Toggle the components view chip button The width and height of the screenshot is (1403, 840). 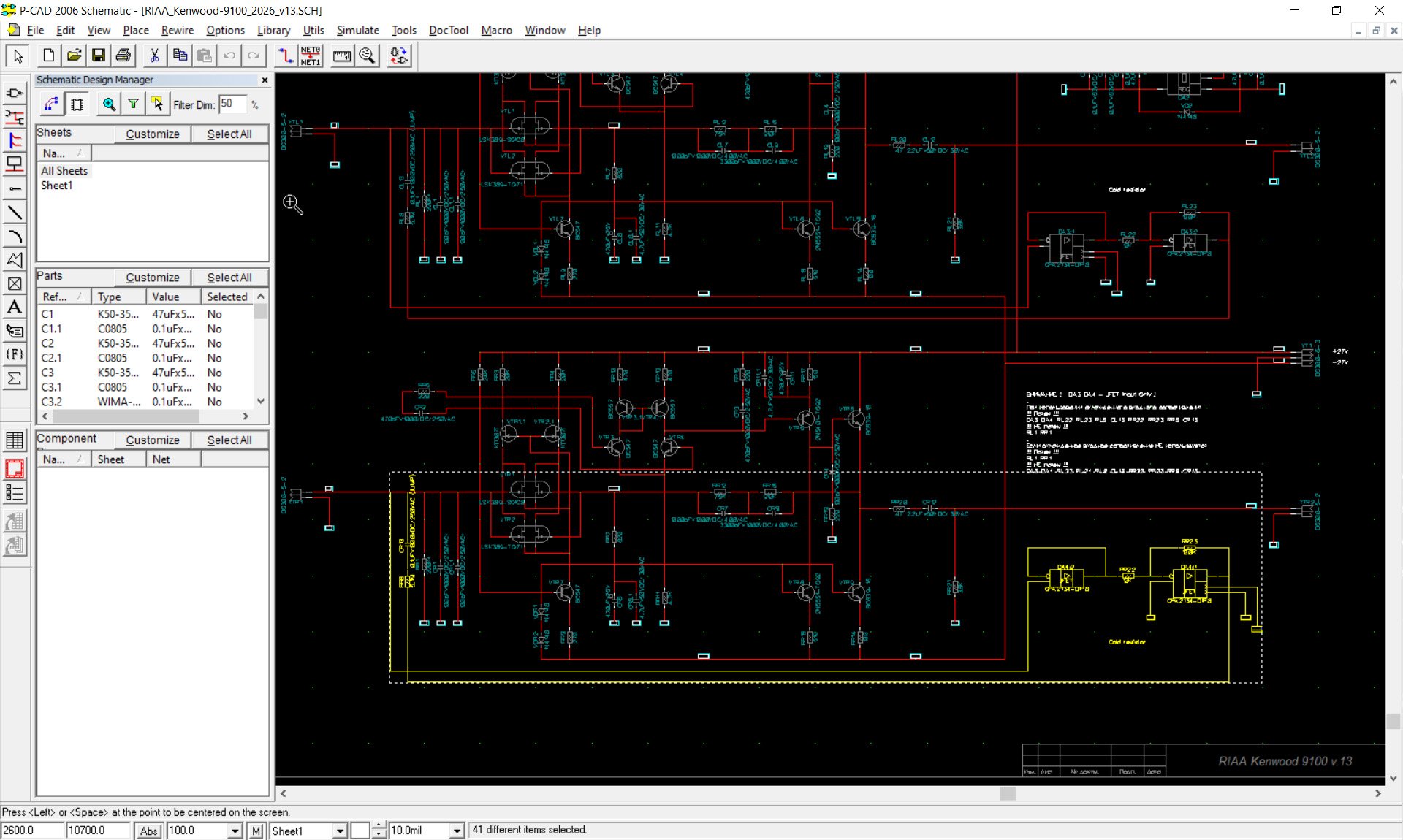[x=77, y=104]
